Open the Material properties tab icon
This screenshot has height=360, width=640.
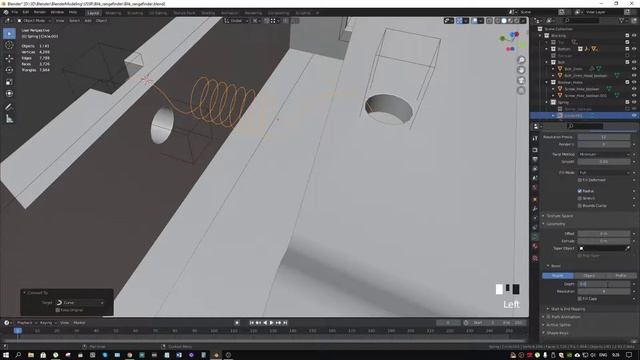535,246
